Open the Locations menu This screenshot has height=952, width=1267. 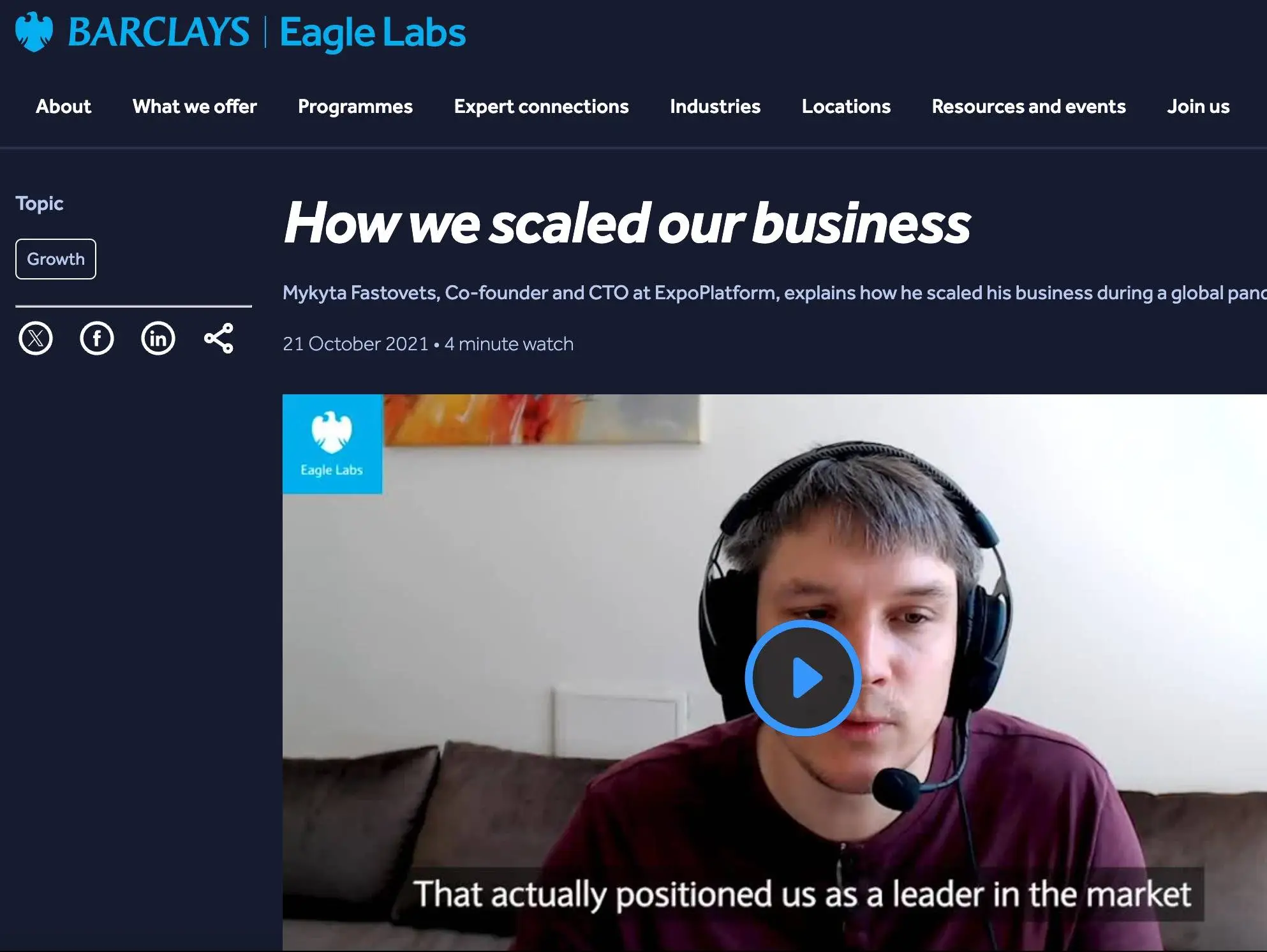846,107
